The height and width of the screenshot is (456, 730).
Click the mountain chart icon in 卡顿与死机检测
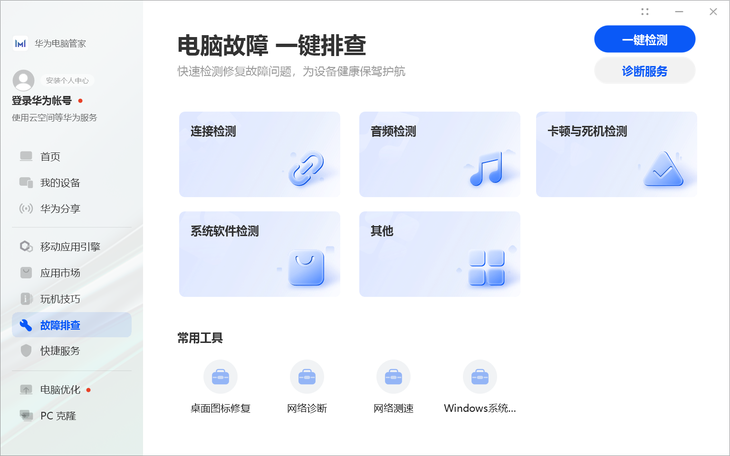click(663, 169)
